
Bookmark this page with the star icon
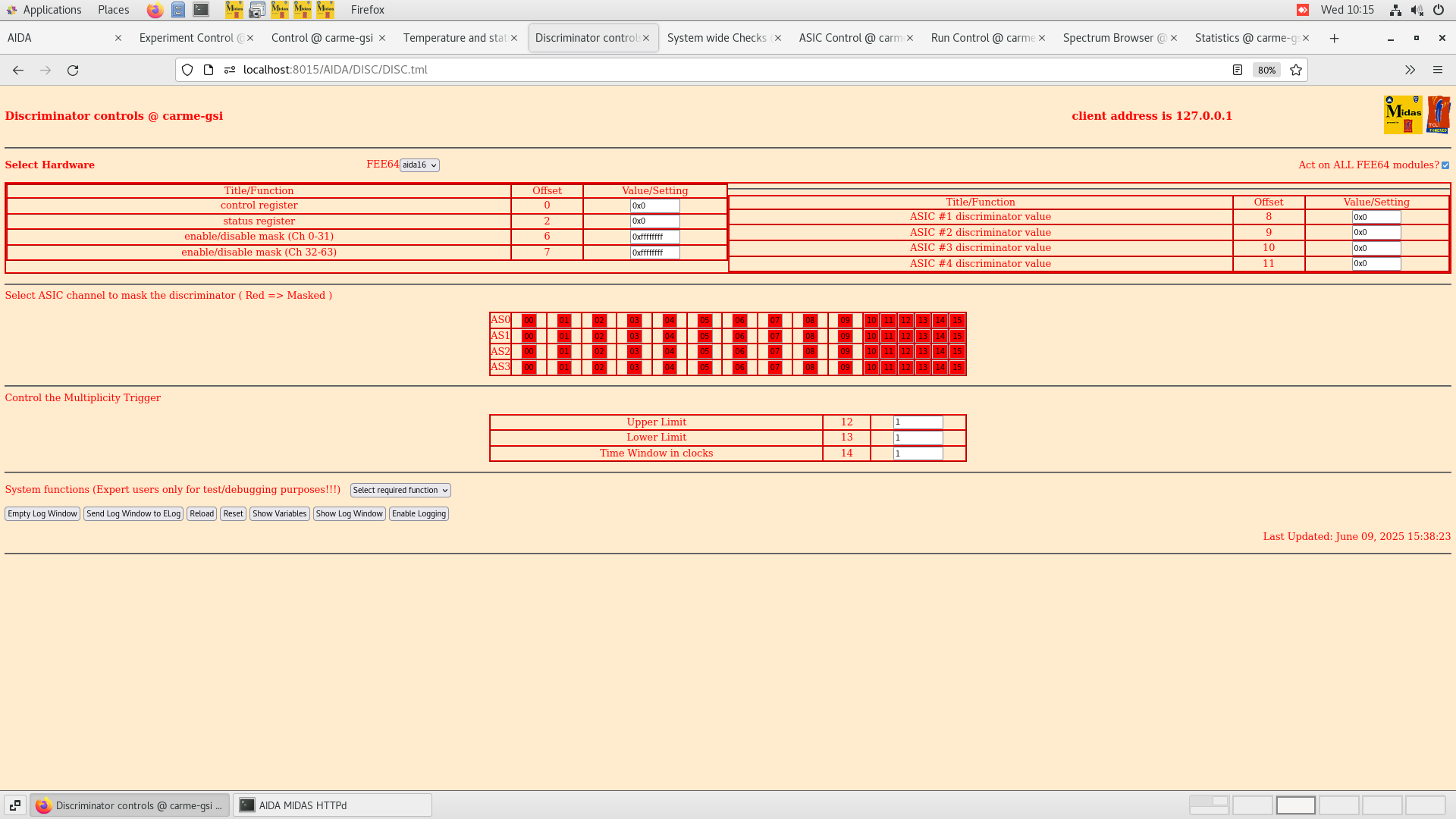pyautogui.click(x=1296, y=70)
